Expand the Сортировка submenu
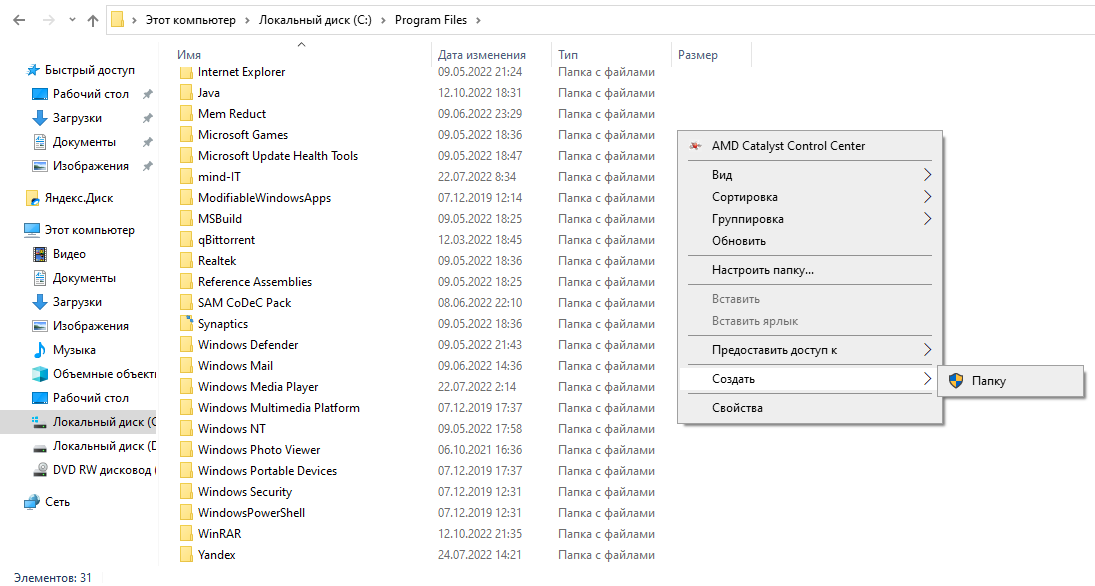The image size is (1095, 586). [927, 197]
